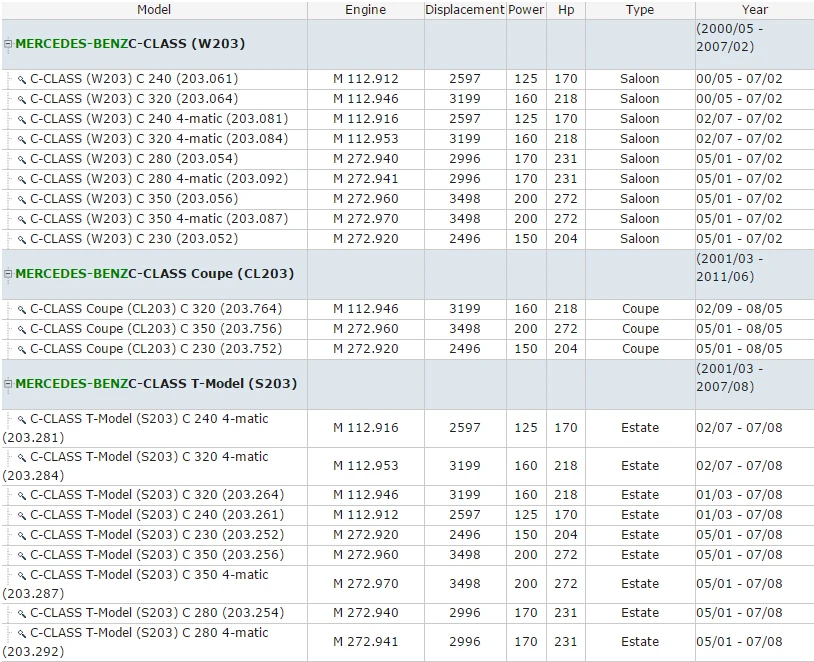This screenshot has width=814, height=662.
Task: Sort by the Hp column header
Action: (566, 10)
